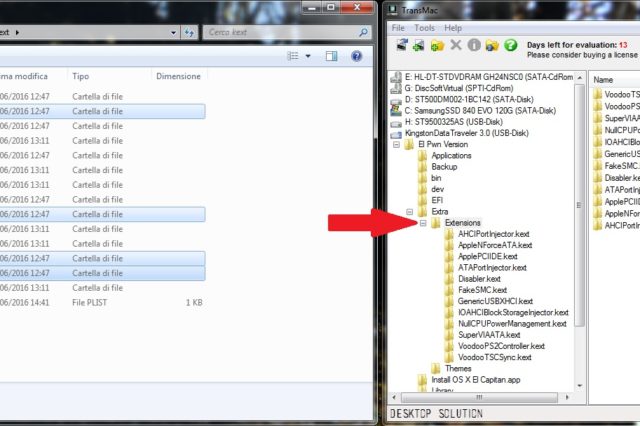Viewport: 640px width, 426px height.
Task: Click the copy files out toolbar icon in TransMac
Action: tap(402, 45)
